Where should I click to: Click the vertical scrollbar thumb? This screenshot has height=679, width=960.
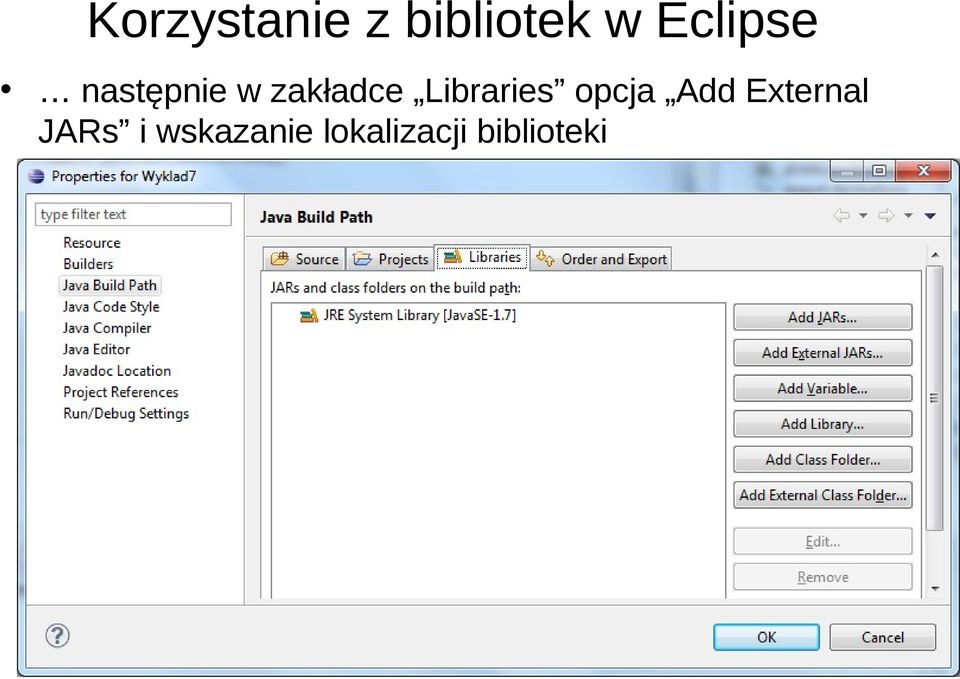pos(935,398)
